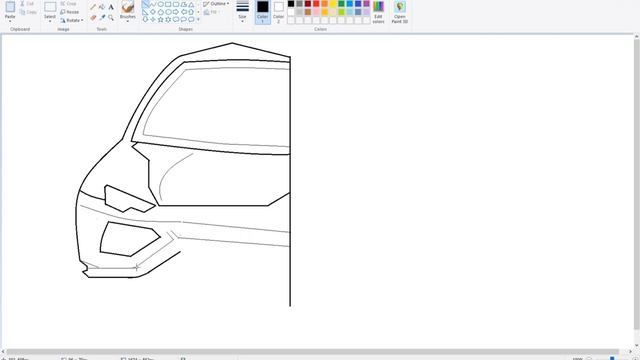Click the horizontal scrollbar at the bottom

[313, 352]
